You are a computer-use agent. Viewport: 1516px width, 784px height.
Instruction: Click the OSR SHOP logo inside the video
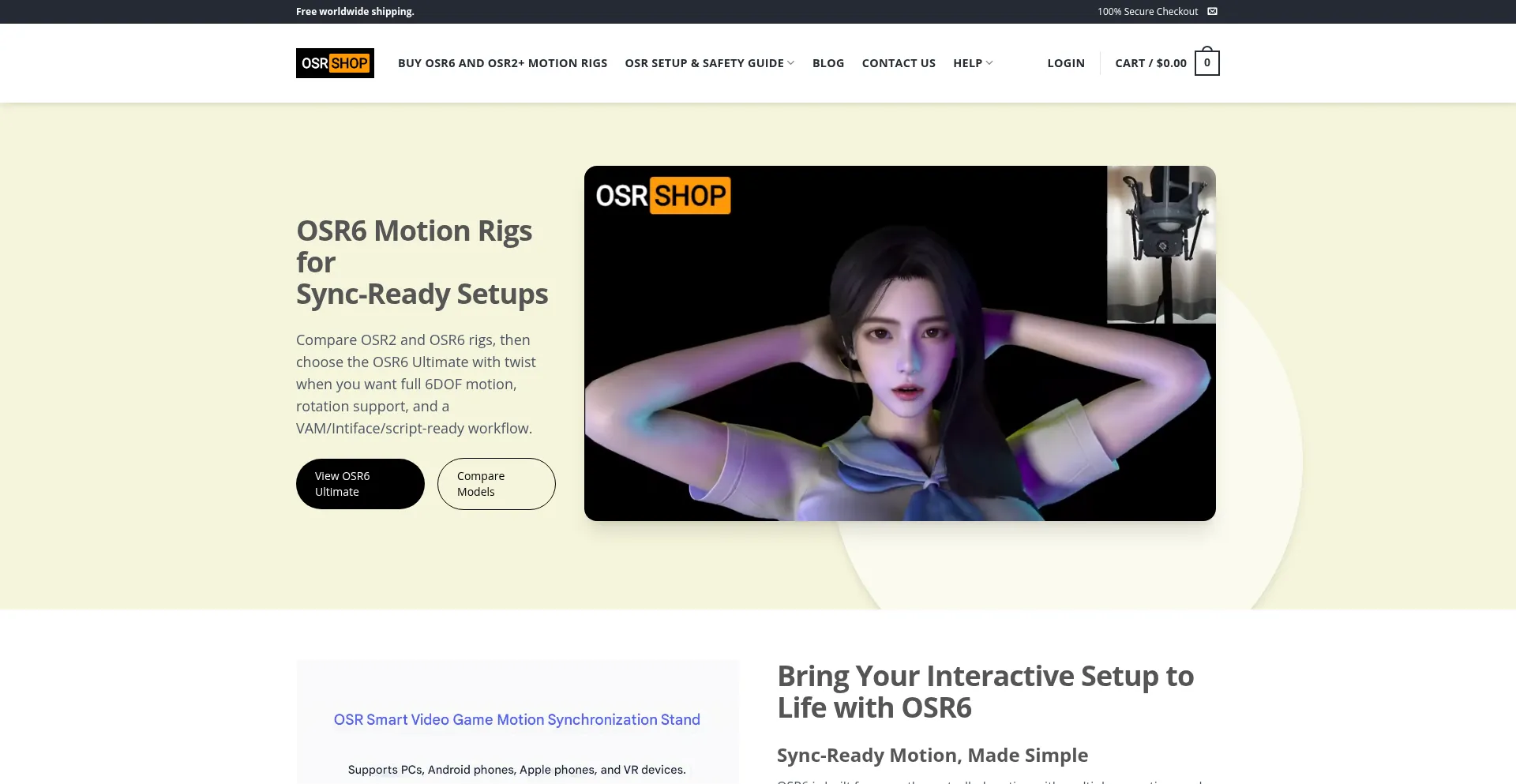tap(663, 195)
